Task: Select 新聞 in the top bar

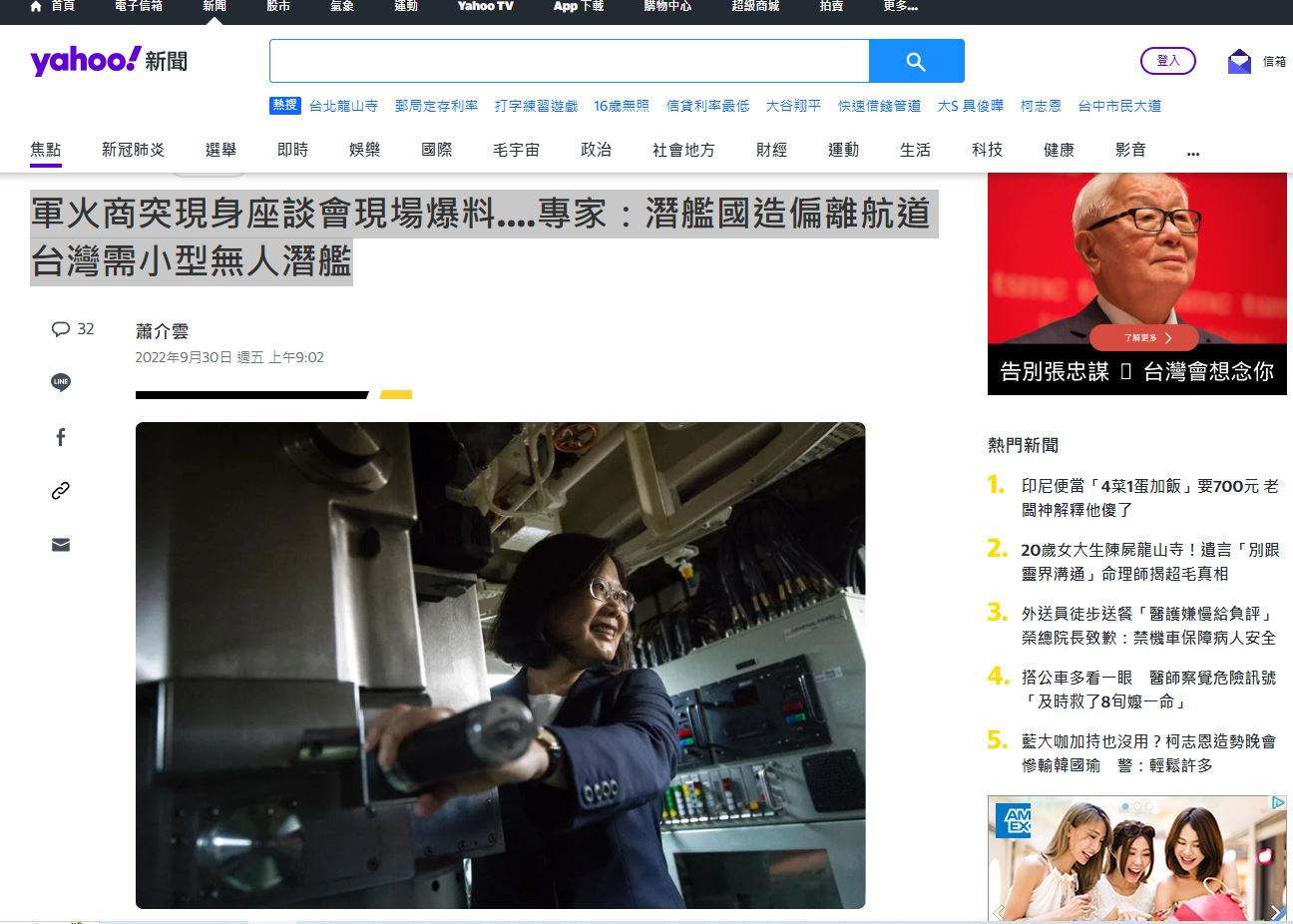Action: point(215,6)
